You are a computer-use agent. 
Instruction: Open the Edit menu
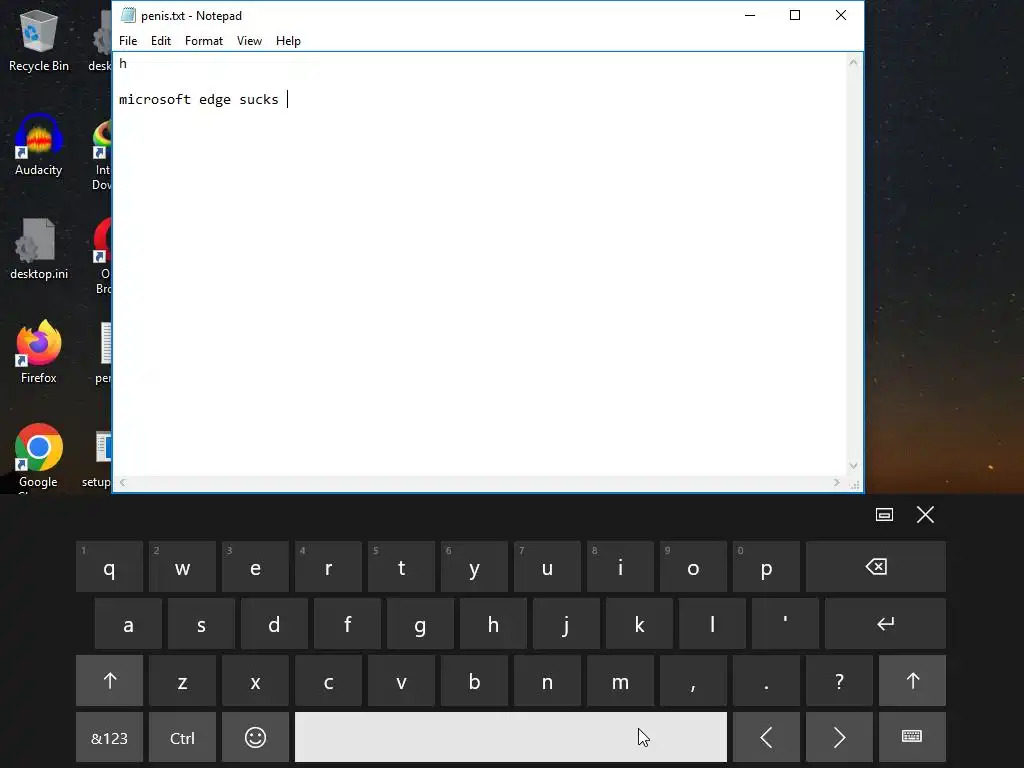click(x=161, y=40)
